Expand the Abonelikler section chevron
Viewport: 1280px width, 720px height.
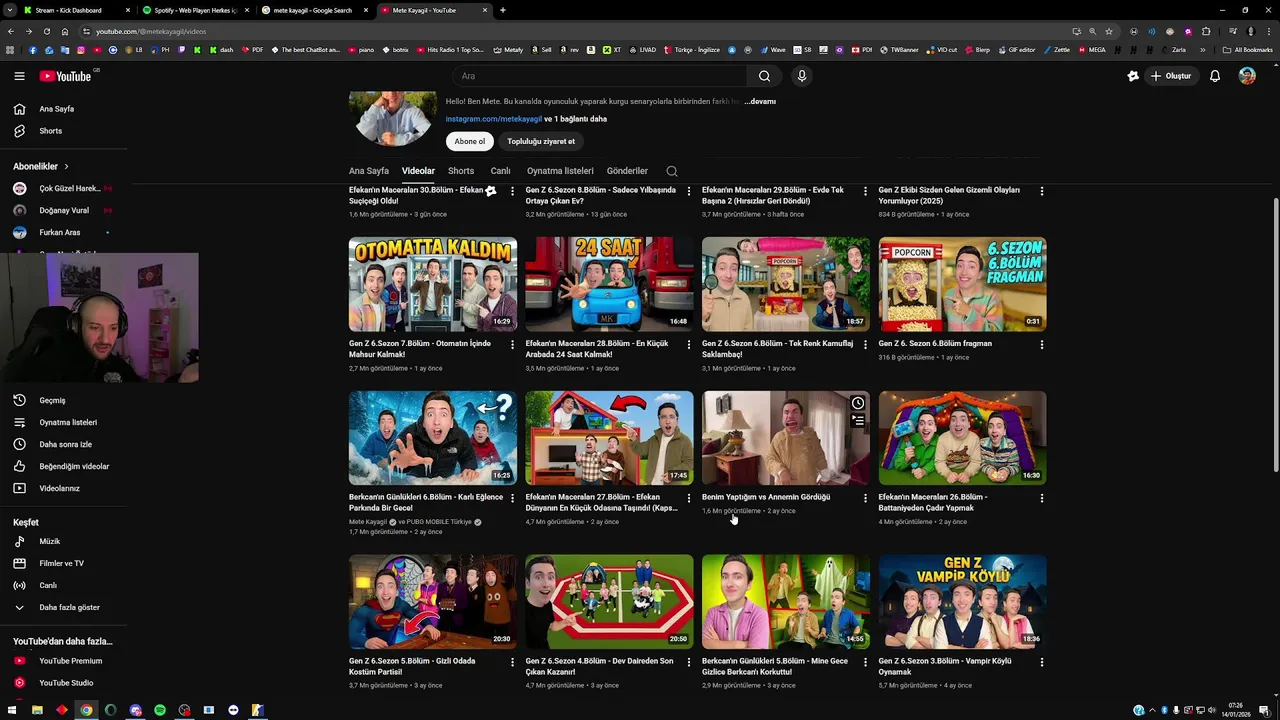66,166
